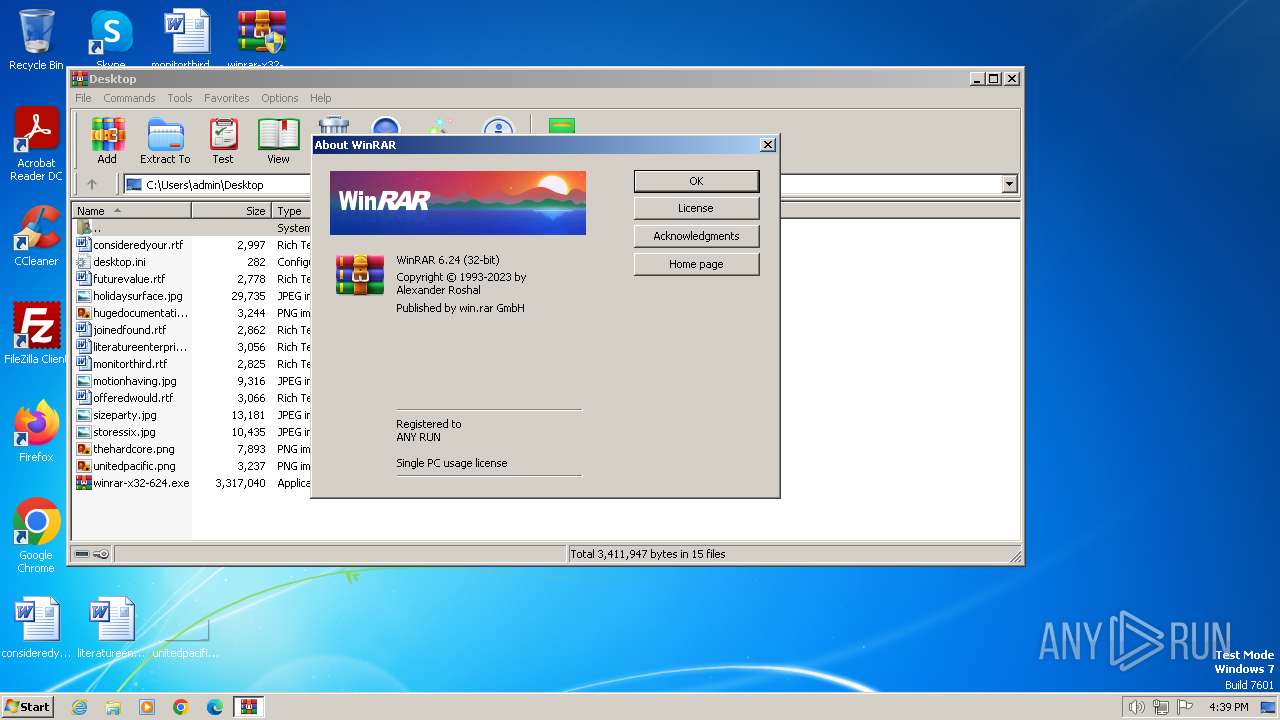Select Google Chrome desktop icon
Screen dimensions: 1280x720
pyautogui.click(x=36, y=535)
